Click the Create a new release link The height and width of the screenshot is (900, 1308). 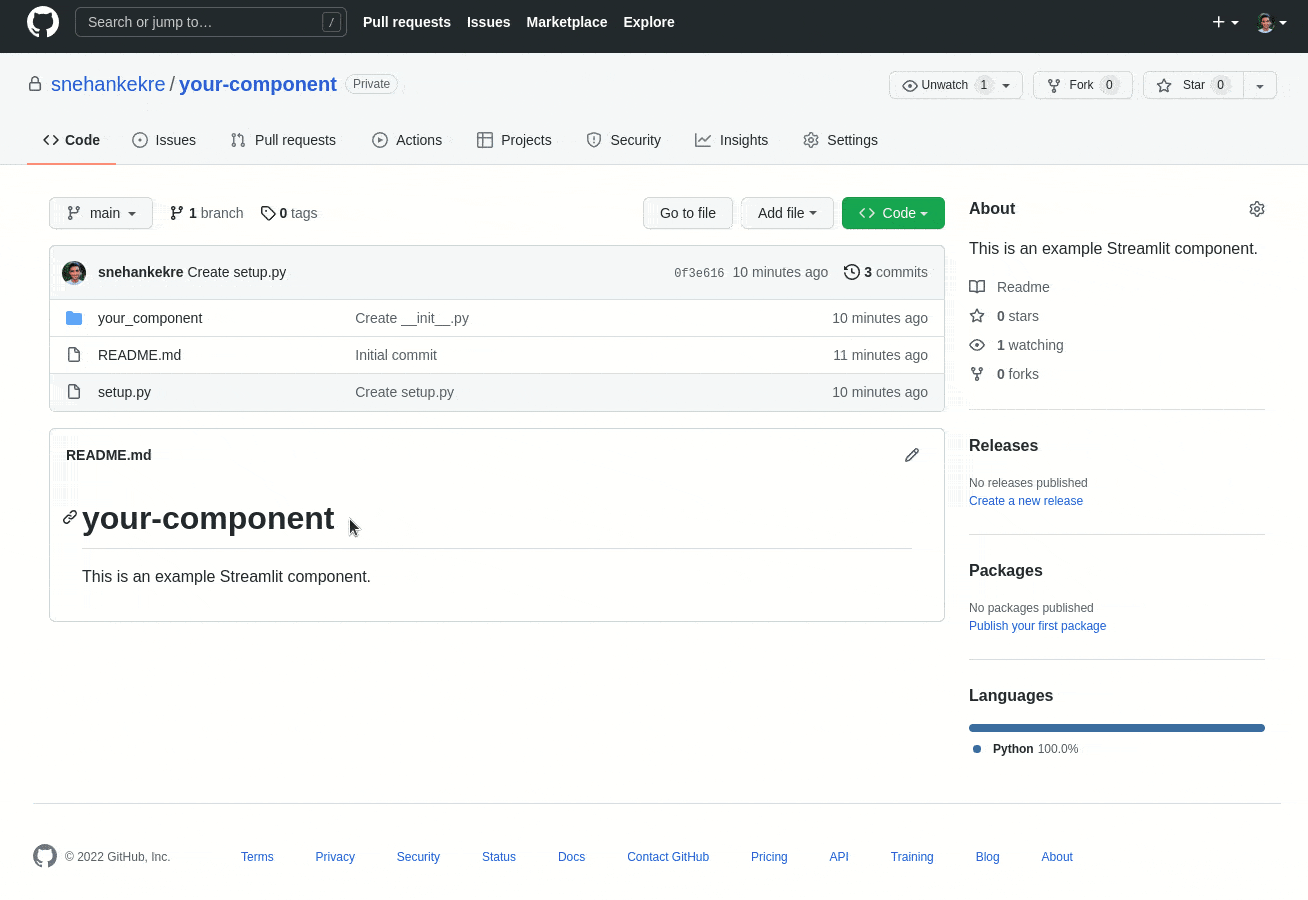(1025, 501)
